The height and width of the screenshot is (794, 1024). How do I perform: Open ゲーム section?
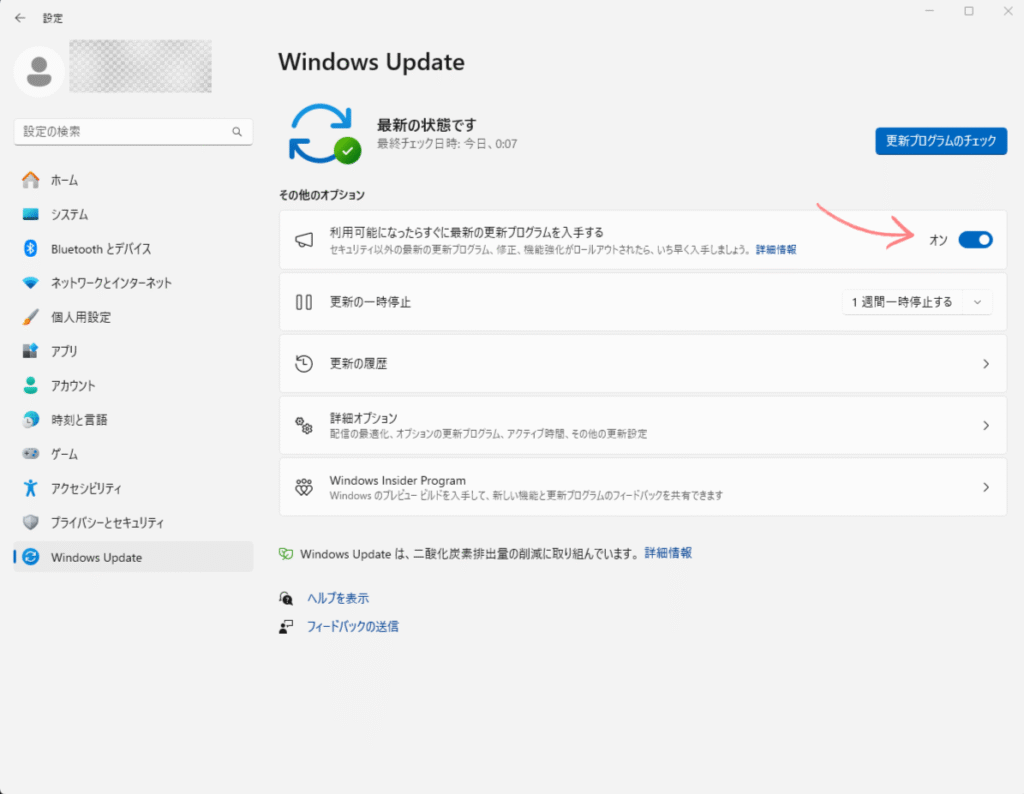[x=133, y=454]
